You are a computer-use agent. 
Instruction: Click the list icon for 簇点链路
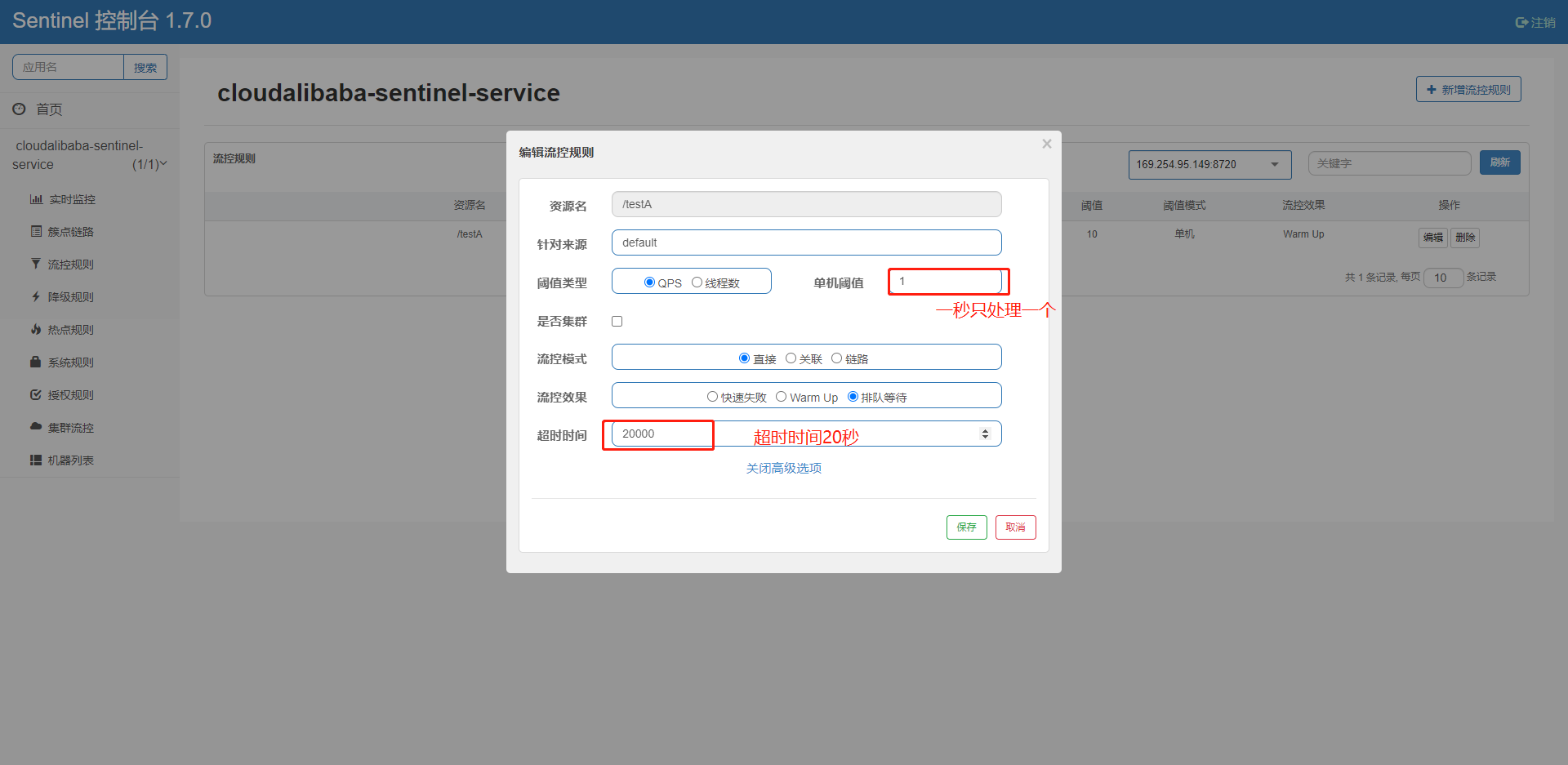coord(36,231)
